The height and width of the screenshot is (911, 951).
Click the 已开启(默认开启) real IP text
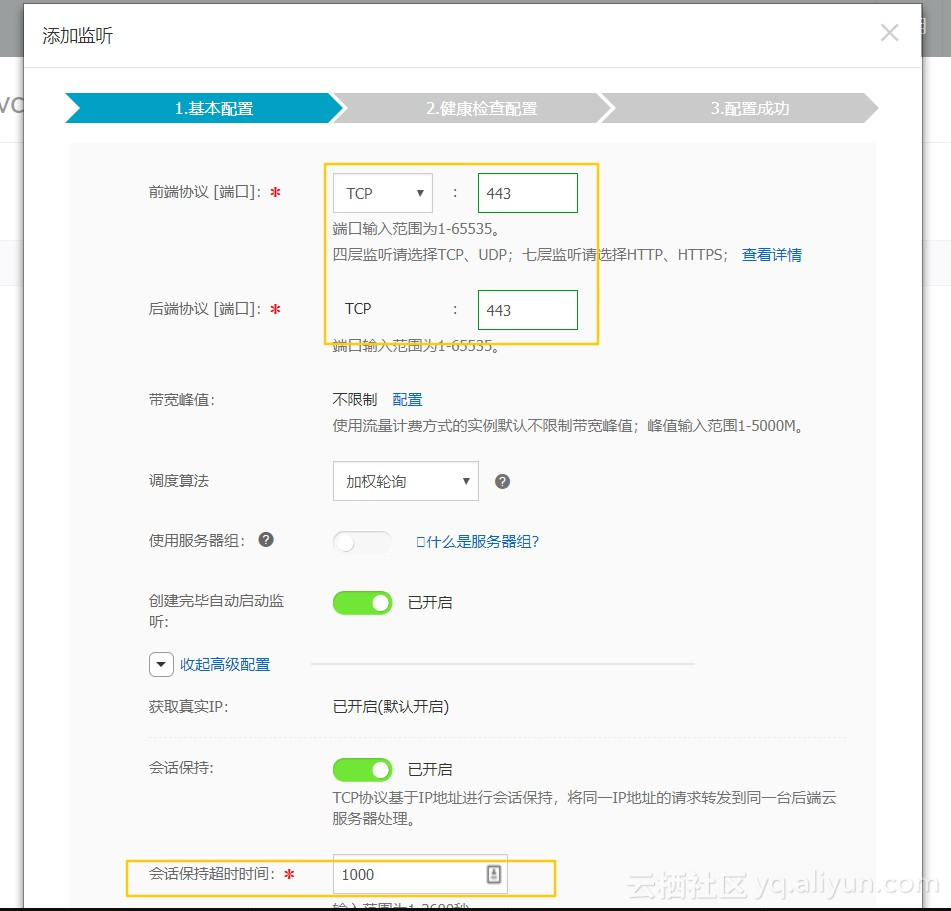391,707
